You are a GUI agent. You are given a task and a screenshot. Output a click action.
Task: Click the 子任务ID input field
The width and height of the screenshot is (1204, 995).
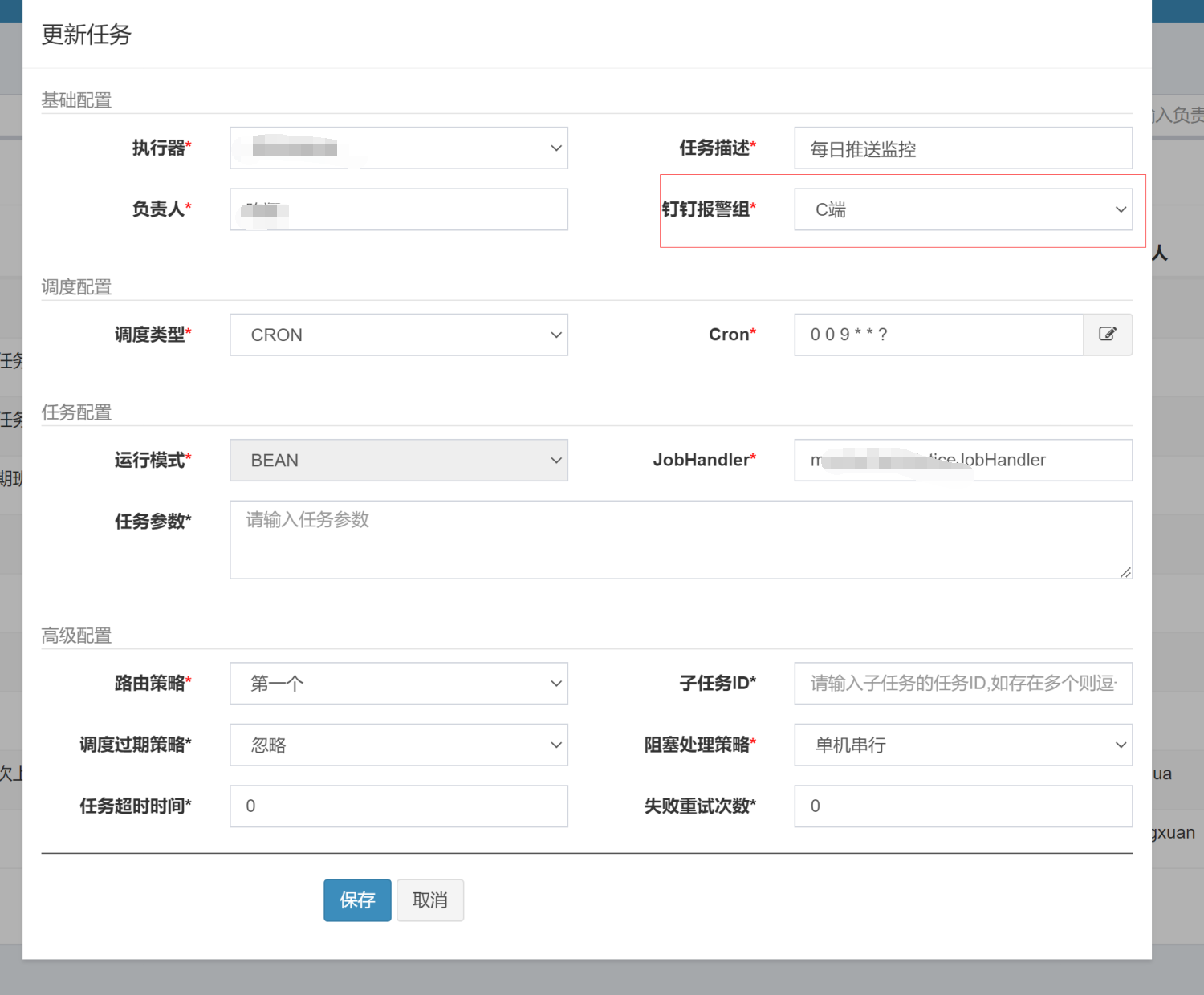(962, 684)
